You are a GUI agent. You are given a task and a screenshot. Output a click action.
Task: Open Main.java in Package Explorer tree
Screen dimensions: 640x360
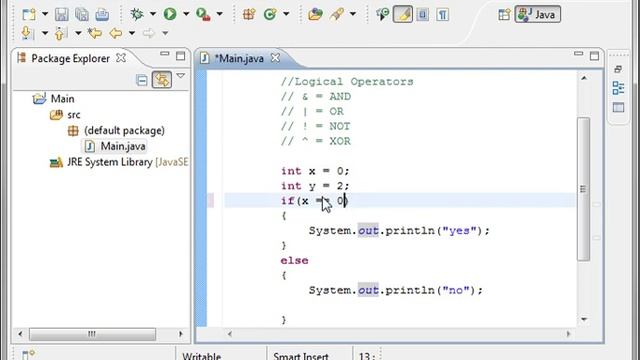(123, 146)
